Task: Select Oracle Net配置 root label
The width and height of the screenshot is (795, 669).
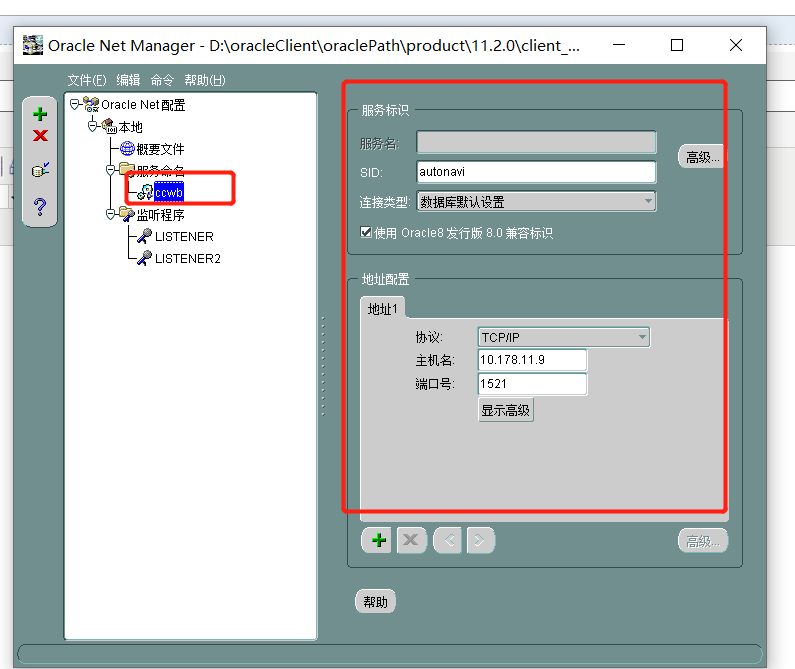Action: point(143,105)
